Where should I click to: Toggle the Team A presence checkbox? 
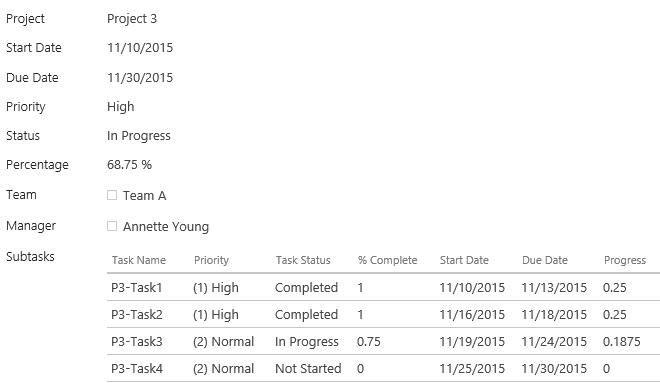coord(112,195)
